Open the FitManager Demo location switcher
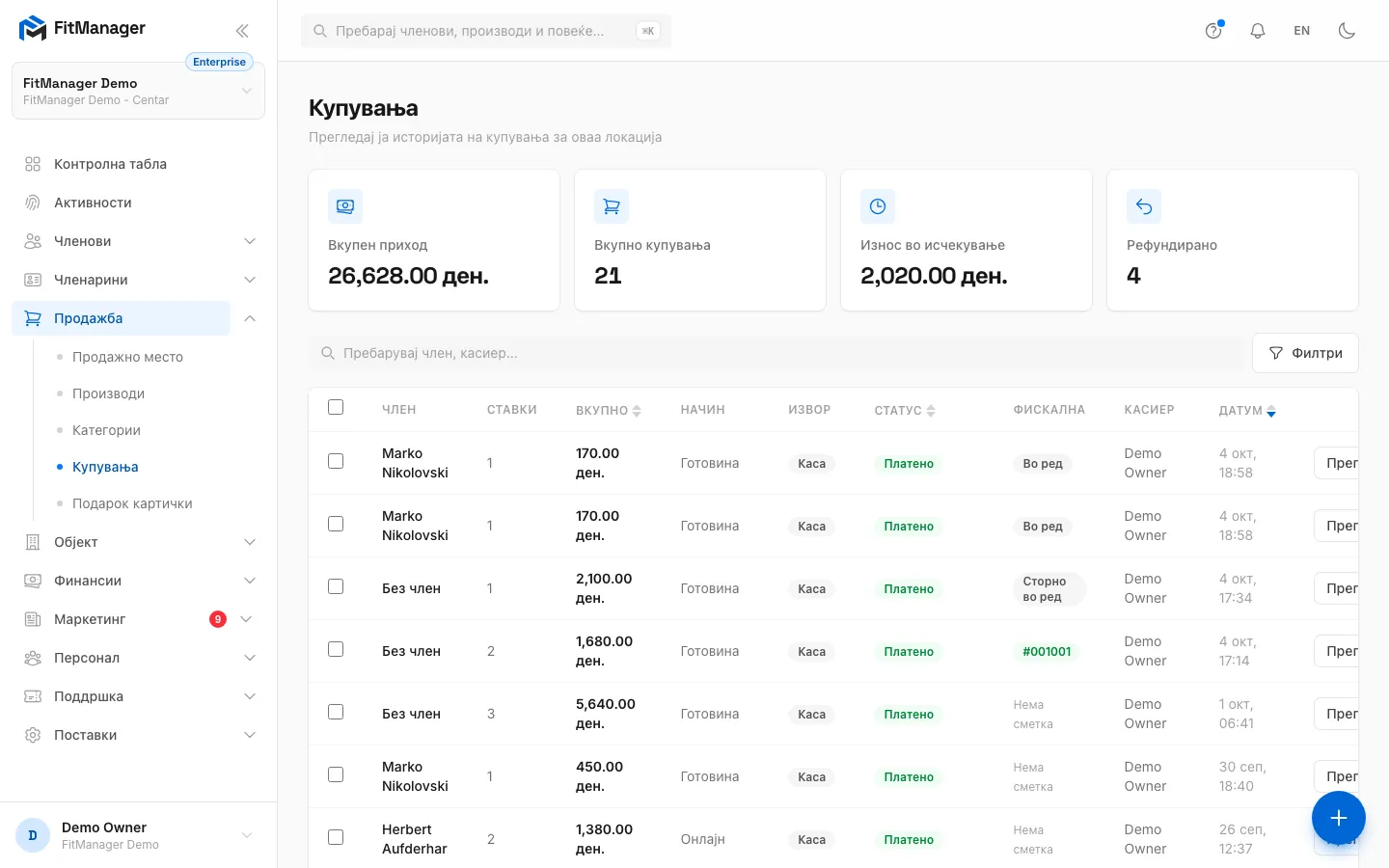The width and height of the screenshot is (1389, 868). pos(138,91)
